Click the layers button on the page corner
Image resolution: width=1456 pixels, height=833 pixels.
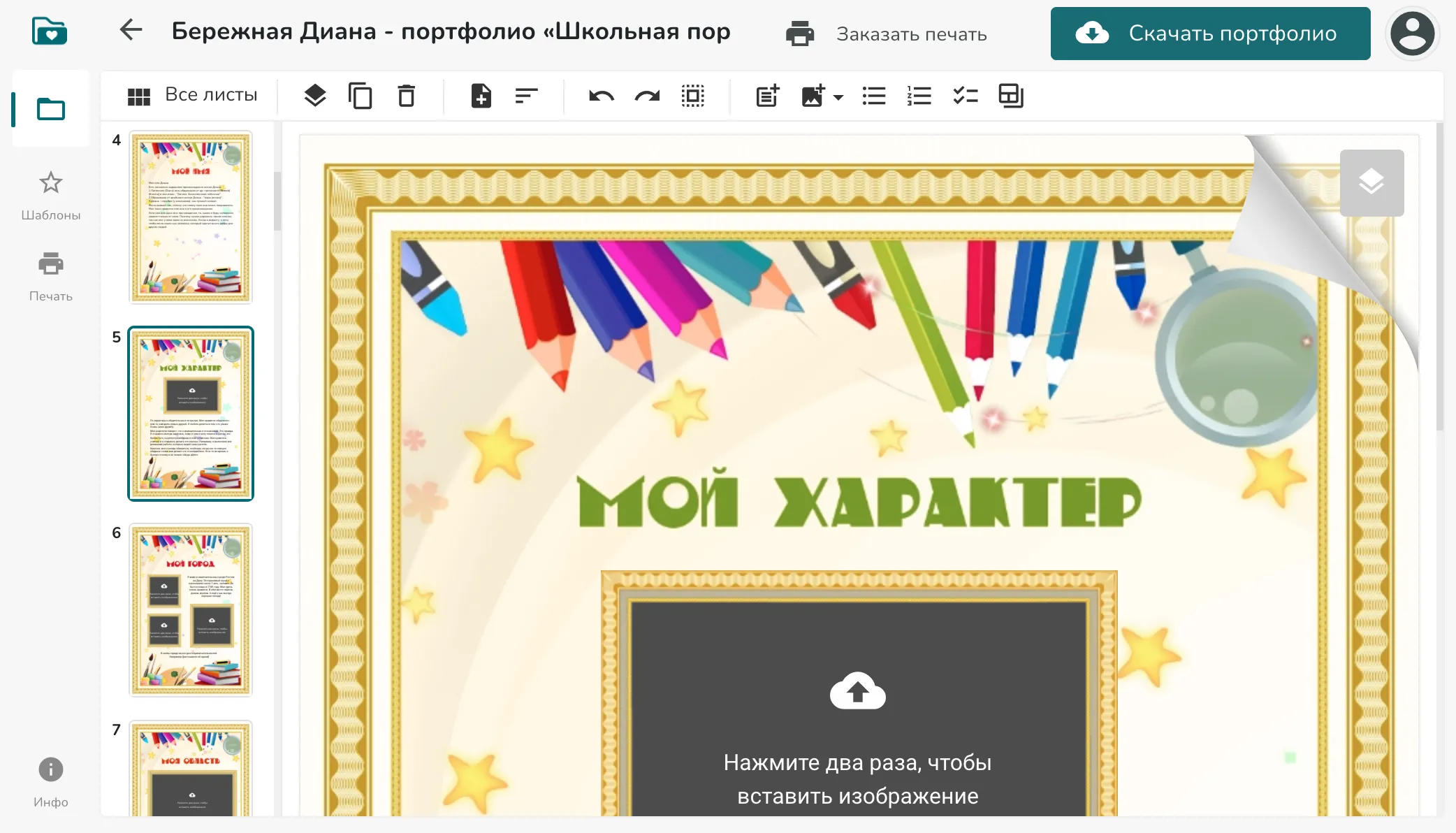click(1371, 182)
